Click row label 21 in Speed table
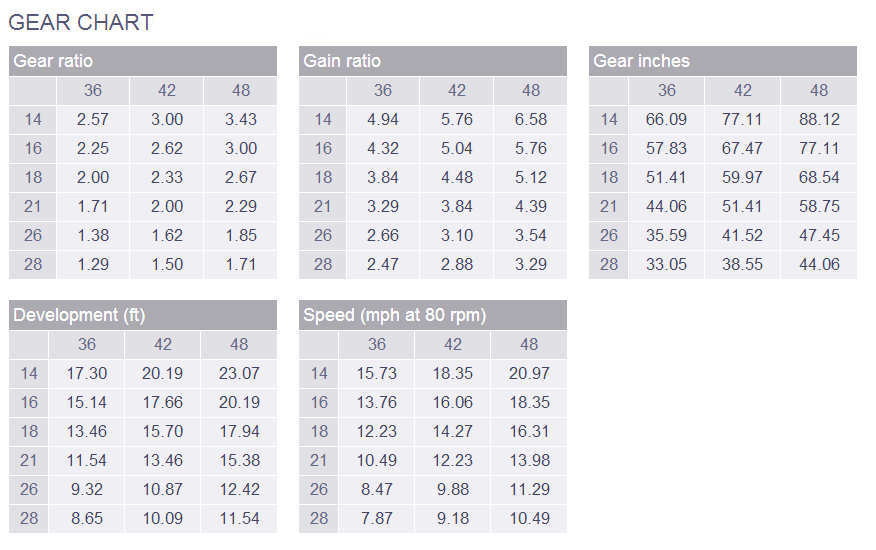This screenshot has width=876, height=550. tap(318, 461)
